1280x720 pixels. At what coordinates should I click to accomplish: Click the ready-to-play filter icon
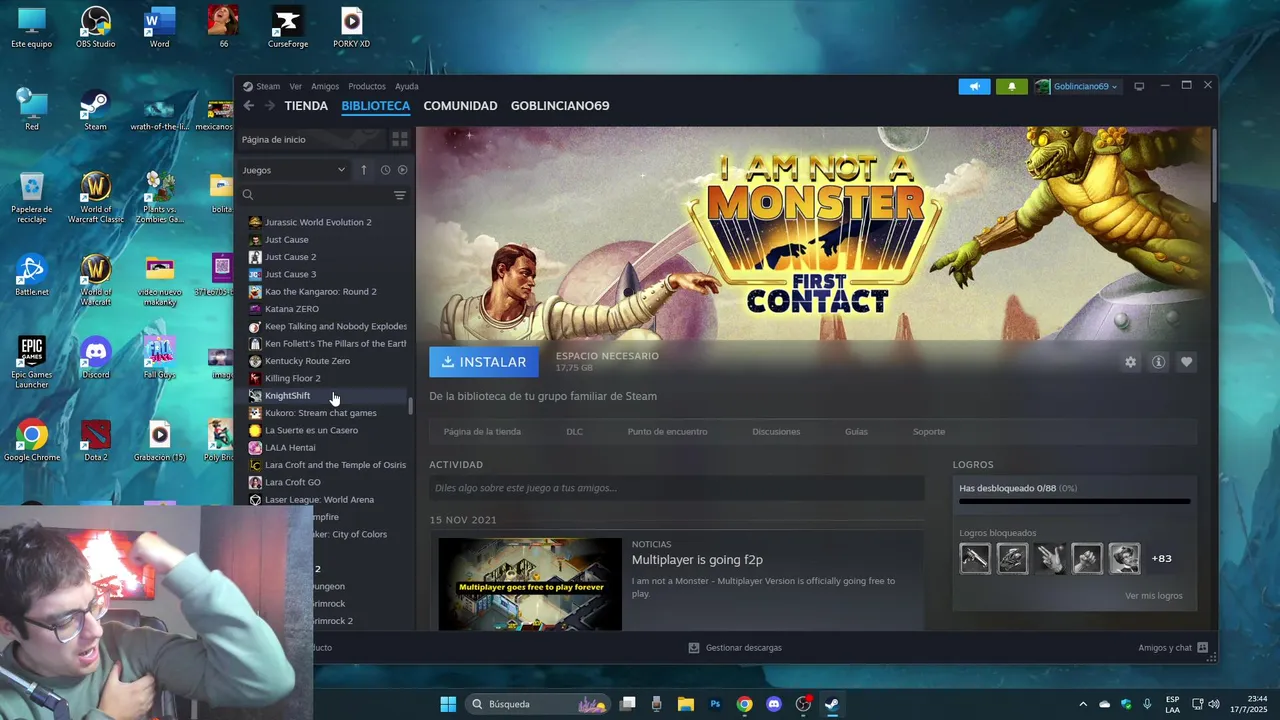click(403, 170)
